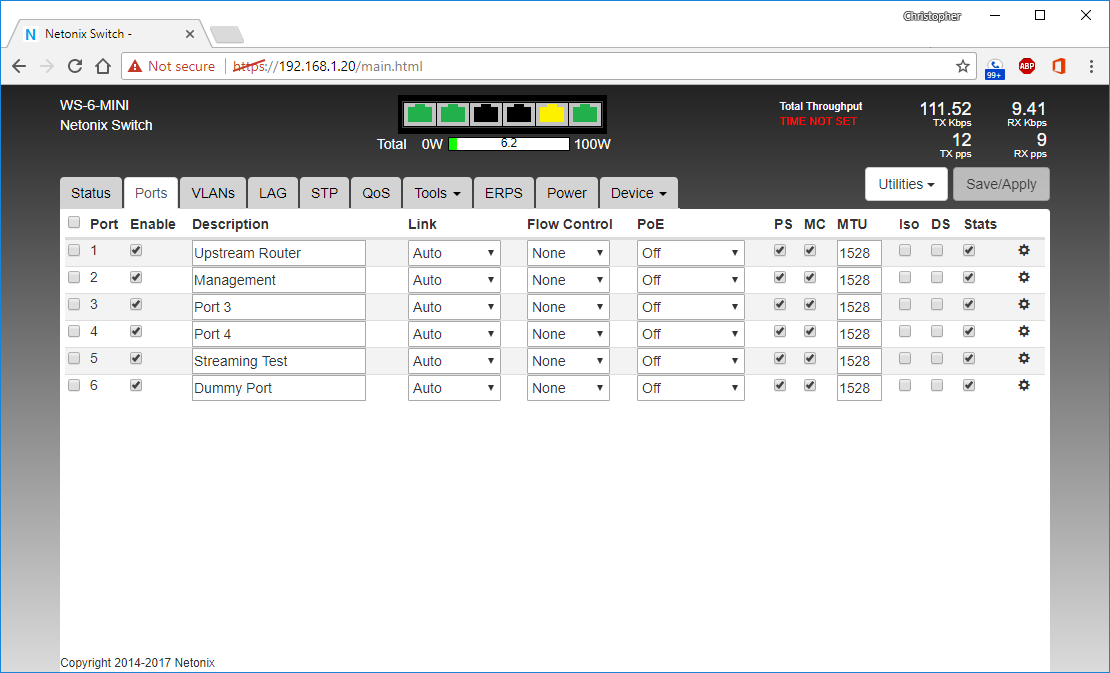Image resolution: width=1110 pixels, height=673 pixels.
Task: Bookmark this page with the star icon
Action: 962,66
